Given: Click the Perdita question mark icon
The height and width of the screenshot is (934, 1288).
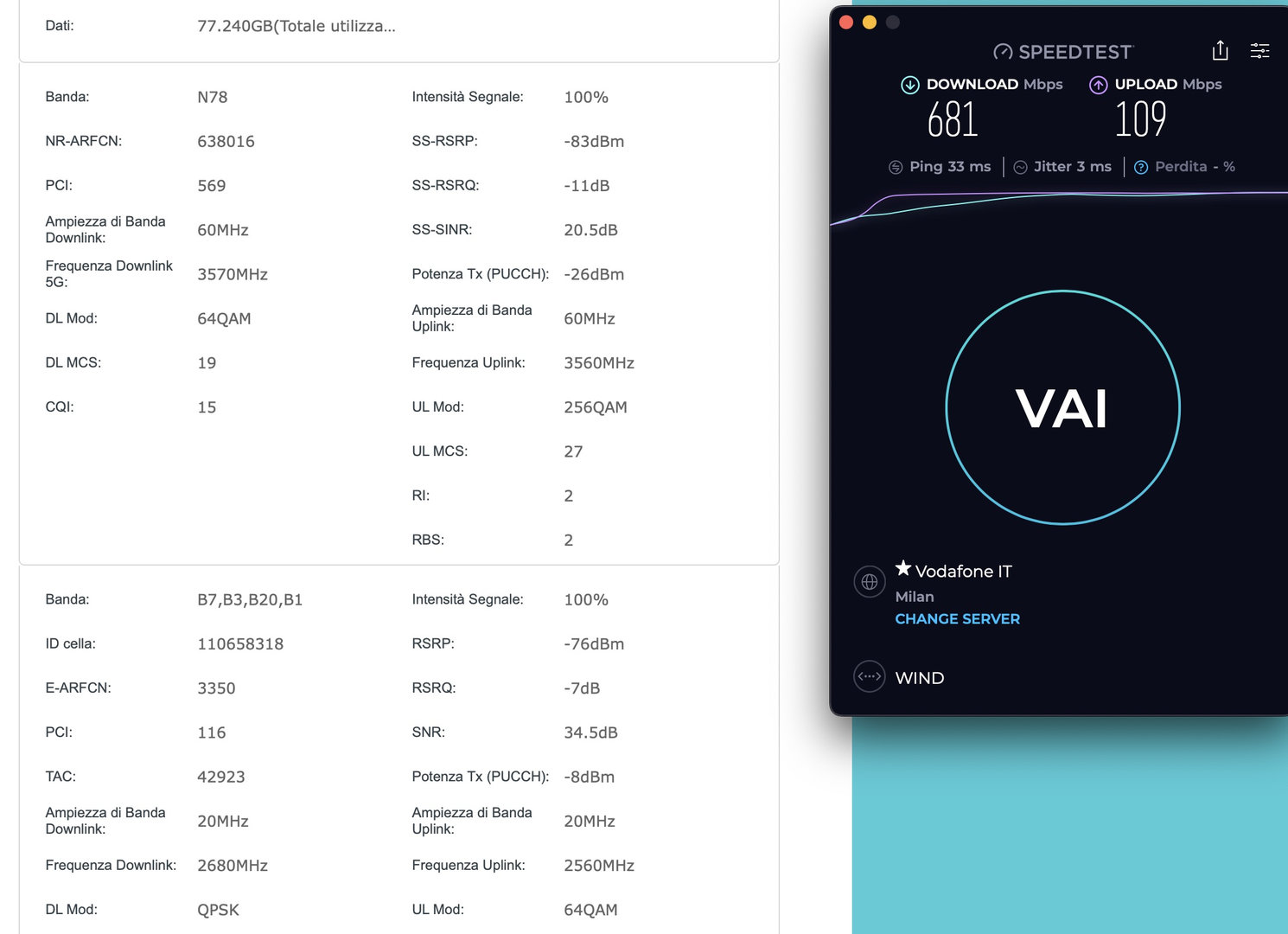Looking at the screenshot, I should click(1141, 167).
